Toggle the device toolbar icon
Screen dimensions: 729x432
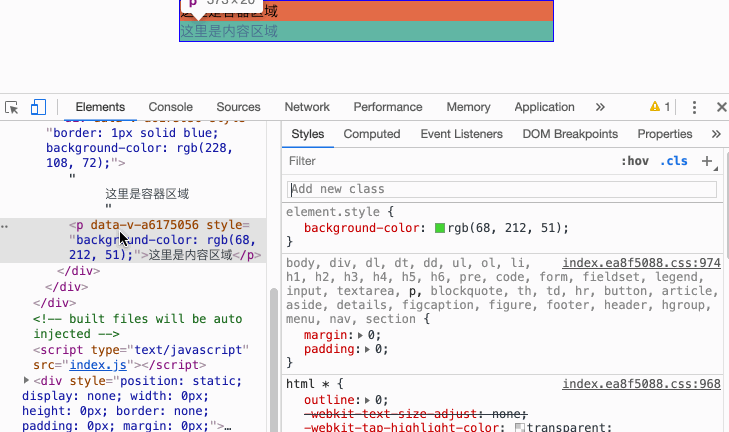38,107
